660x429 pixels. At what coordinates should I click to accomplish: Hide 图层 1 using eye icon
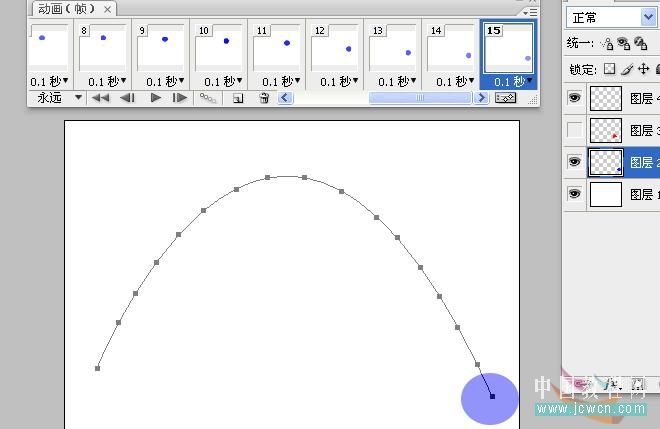click(575, 194)
